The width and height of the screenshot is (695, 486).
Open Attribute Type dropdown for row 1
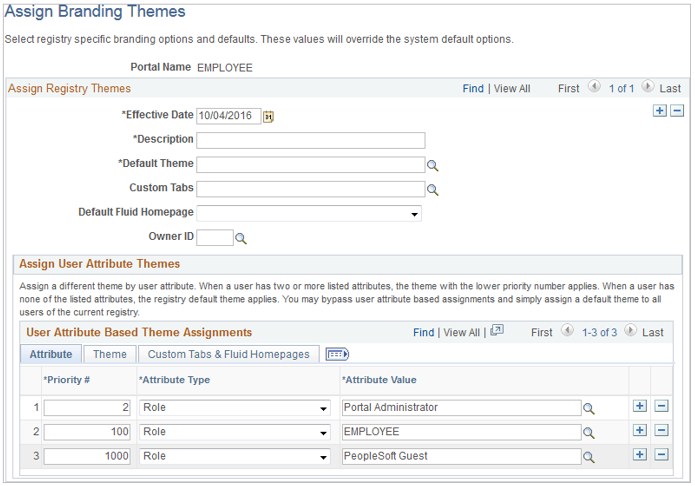pyautogui.click(x=323, y=408)
